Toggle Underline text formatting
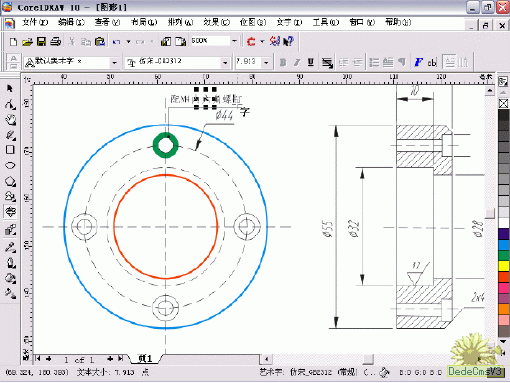Viewport: 510px width, 383px height. point(311,62)
